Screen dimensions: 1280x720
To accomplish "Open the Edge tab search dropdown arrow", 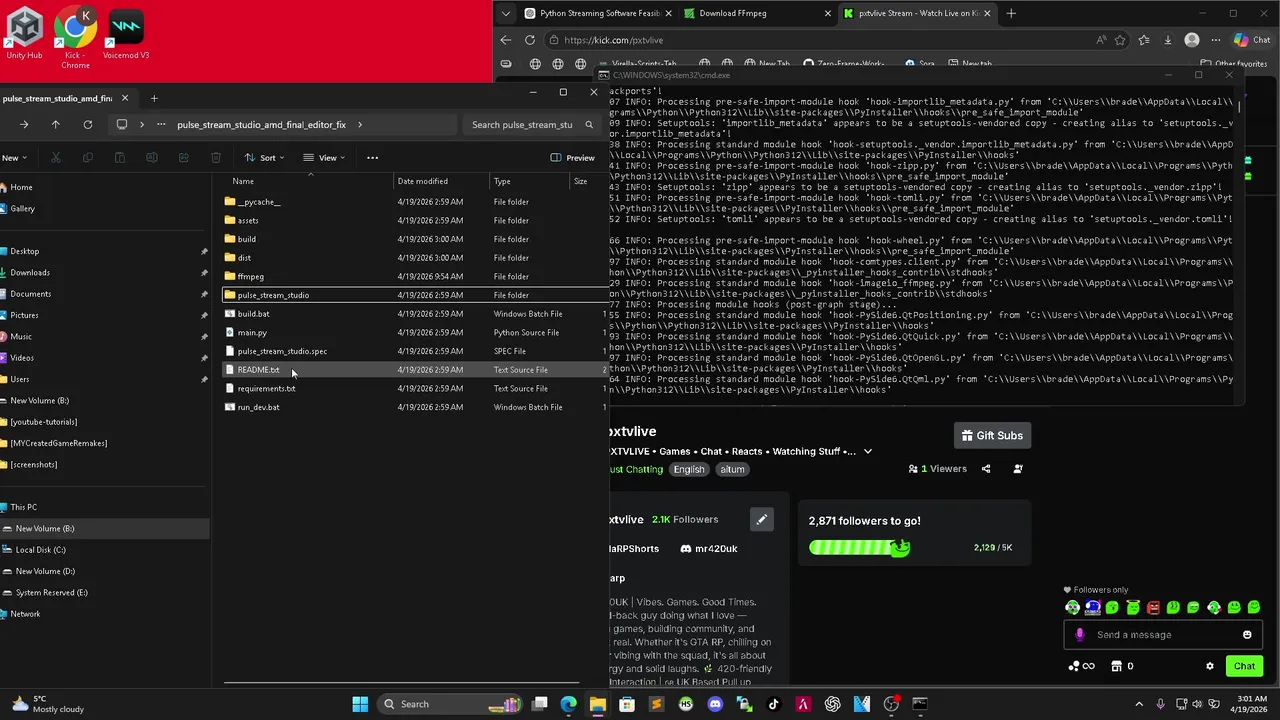I will [x=506, y=14].
